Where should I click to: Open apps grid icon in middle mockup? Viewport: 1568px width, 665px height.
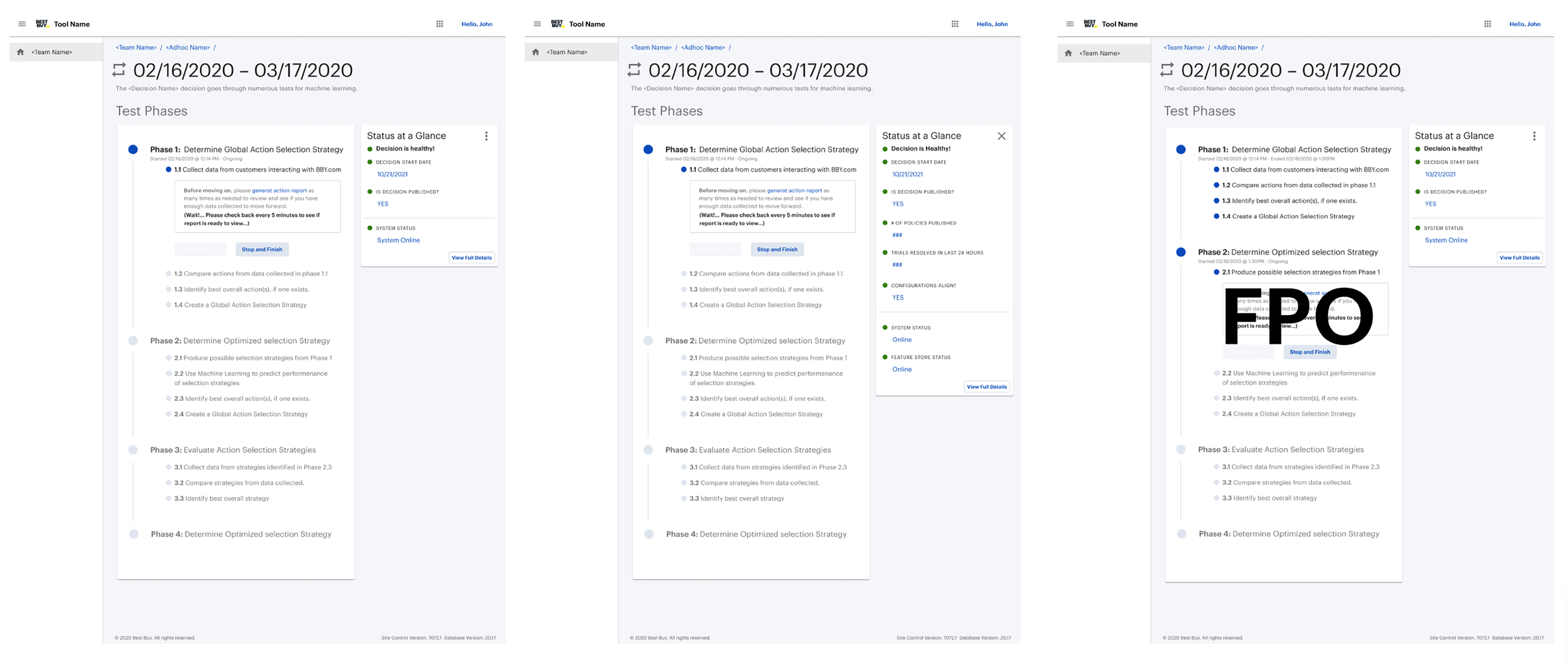point(954,25)
